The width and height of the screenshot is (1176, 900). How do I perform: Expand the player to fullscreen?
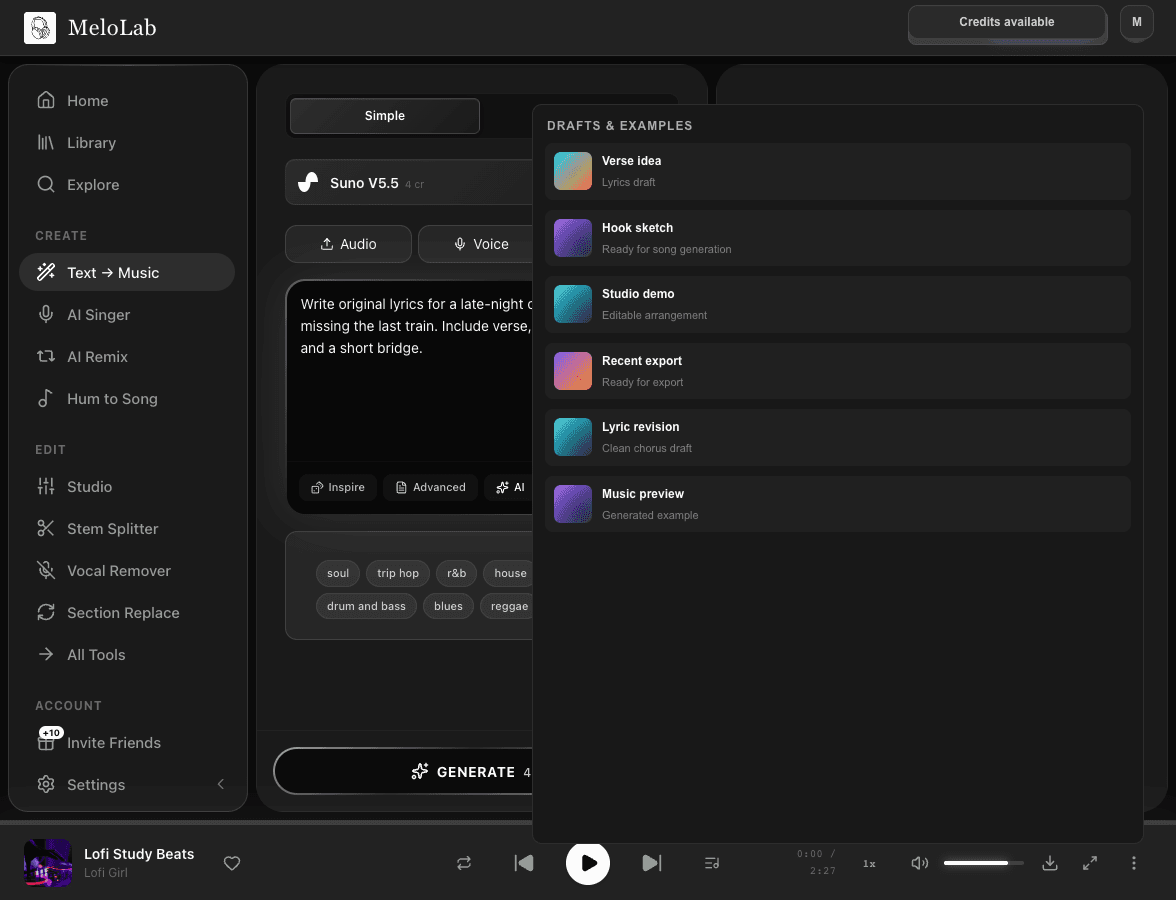coord(1090,862)
